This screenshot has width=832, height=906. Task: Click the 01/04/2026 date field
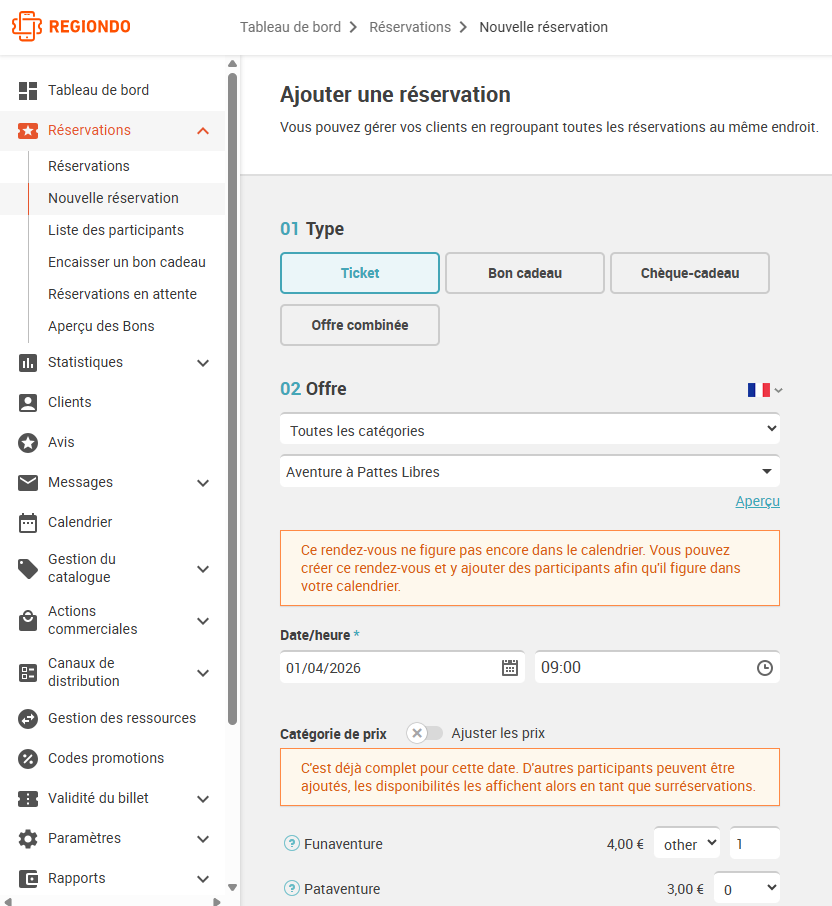[x=402, y=667]
